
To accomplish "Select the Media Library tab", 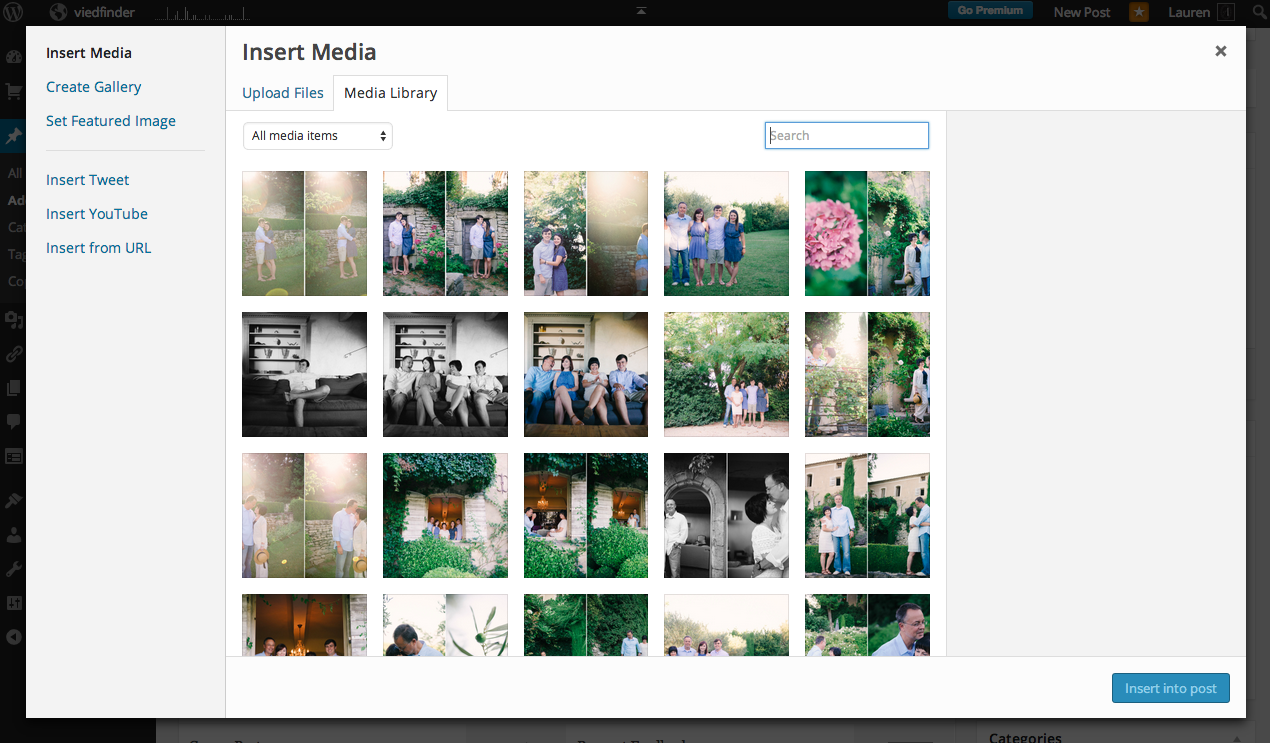I will tap(390, 93).
